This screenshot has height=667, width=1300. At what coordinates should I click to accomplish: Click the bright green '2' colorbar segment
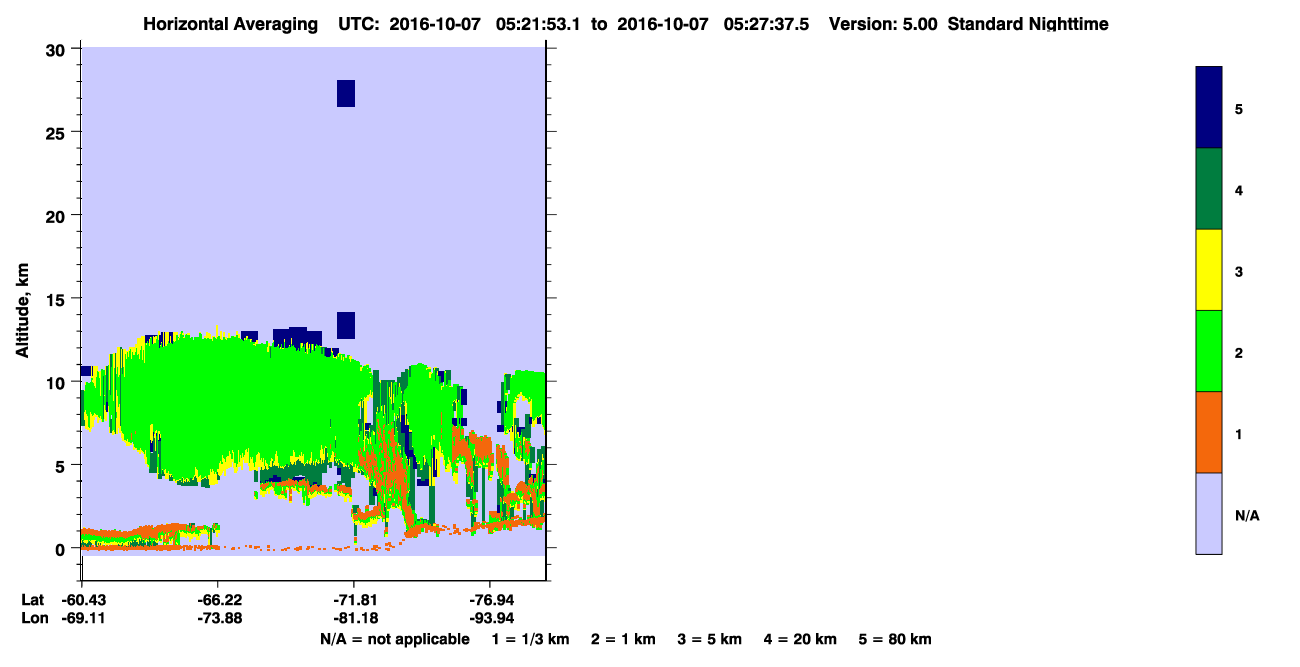click(1209, 351)
